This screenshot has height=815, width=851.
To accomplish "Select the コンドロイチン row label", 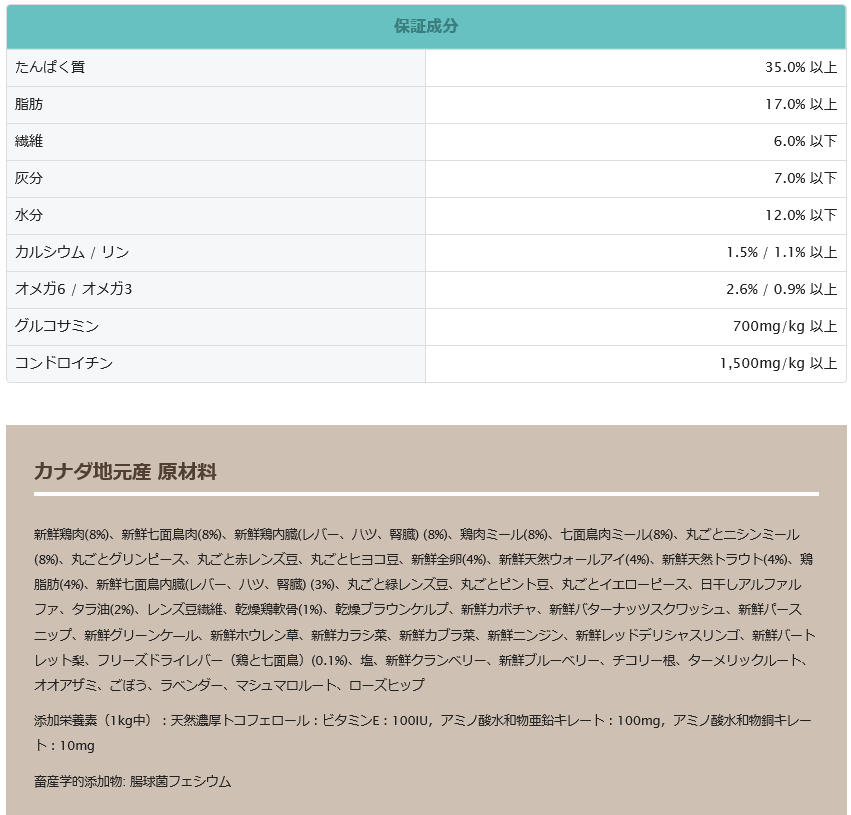I will point(64,364).
